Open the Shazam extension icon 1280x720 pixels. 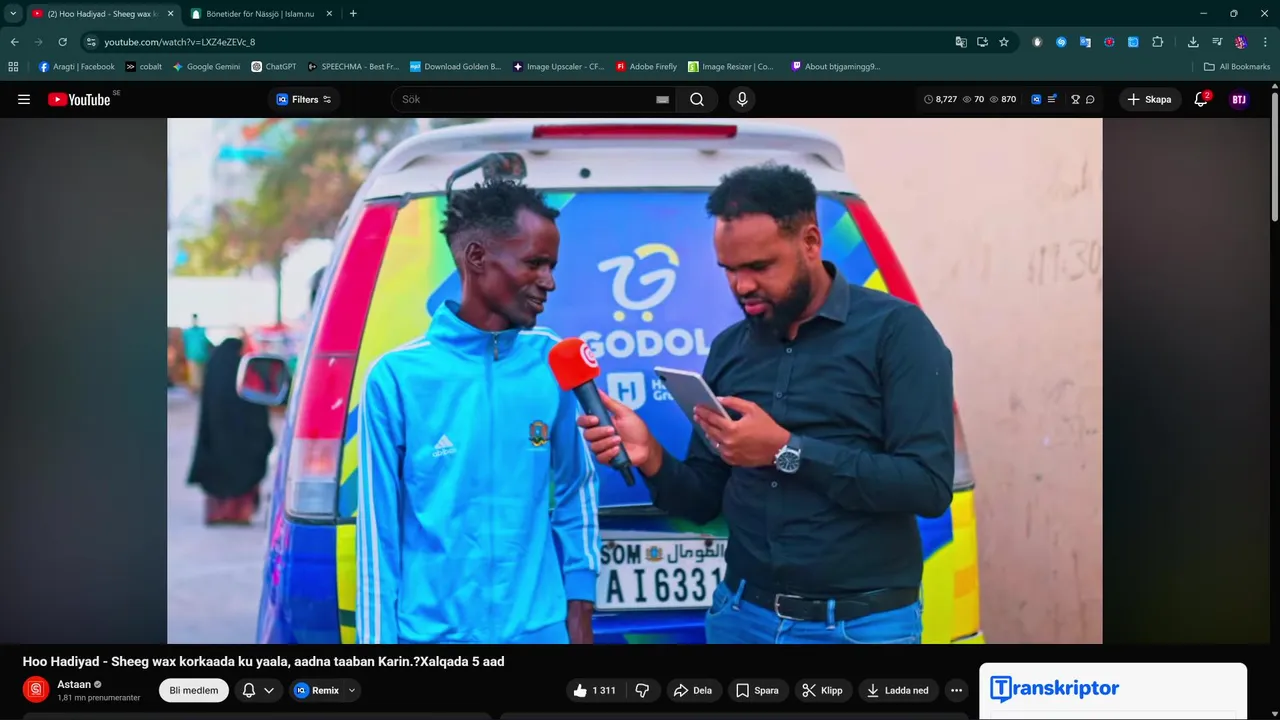point(1061,42)
